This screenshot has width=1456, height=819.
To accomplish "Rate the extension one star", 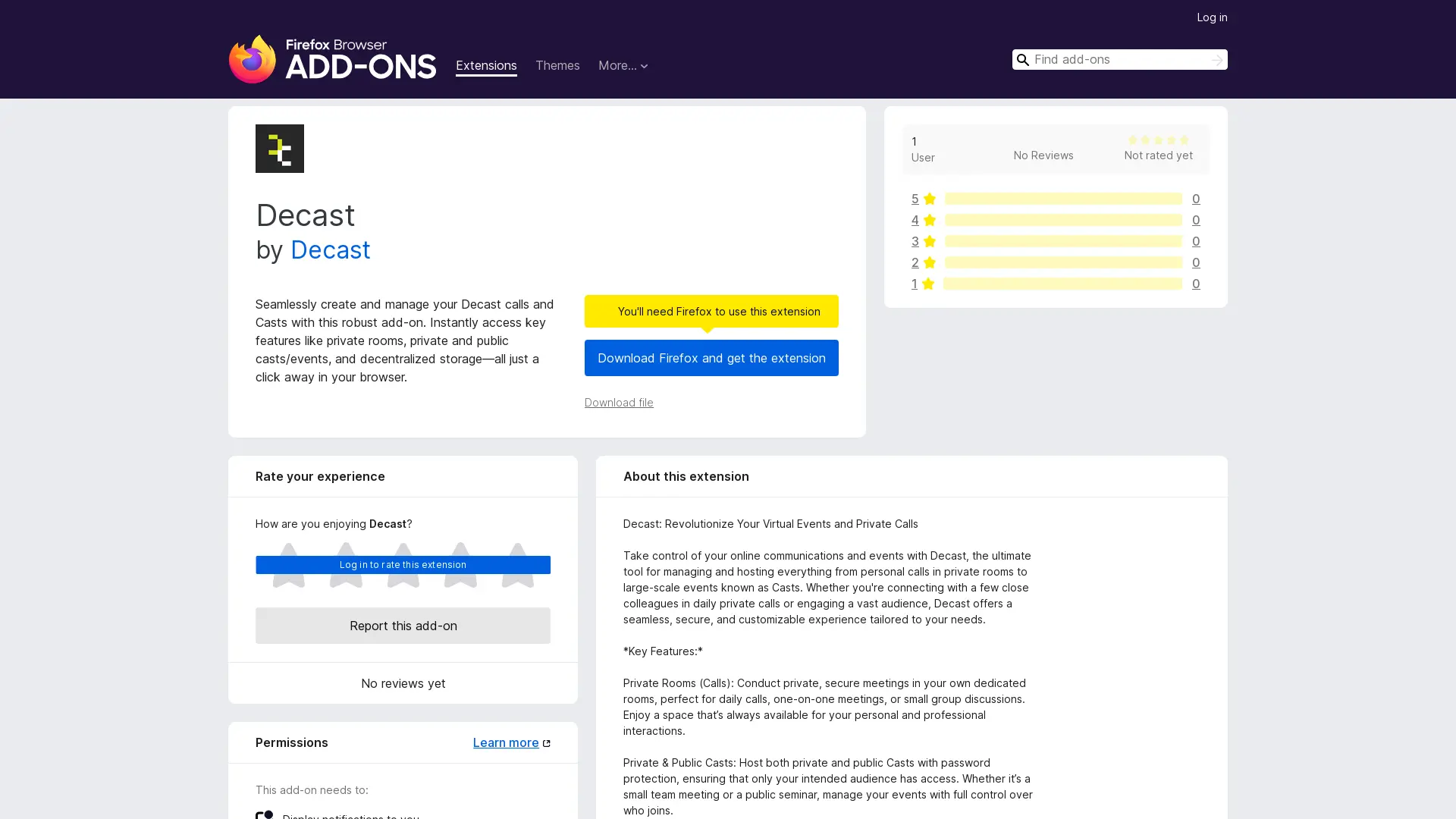I will tap(288, 566).
